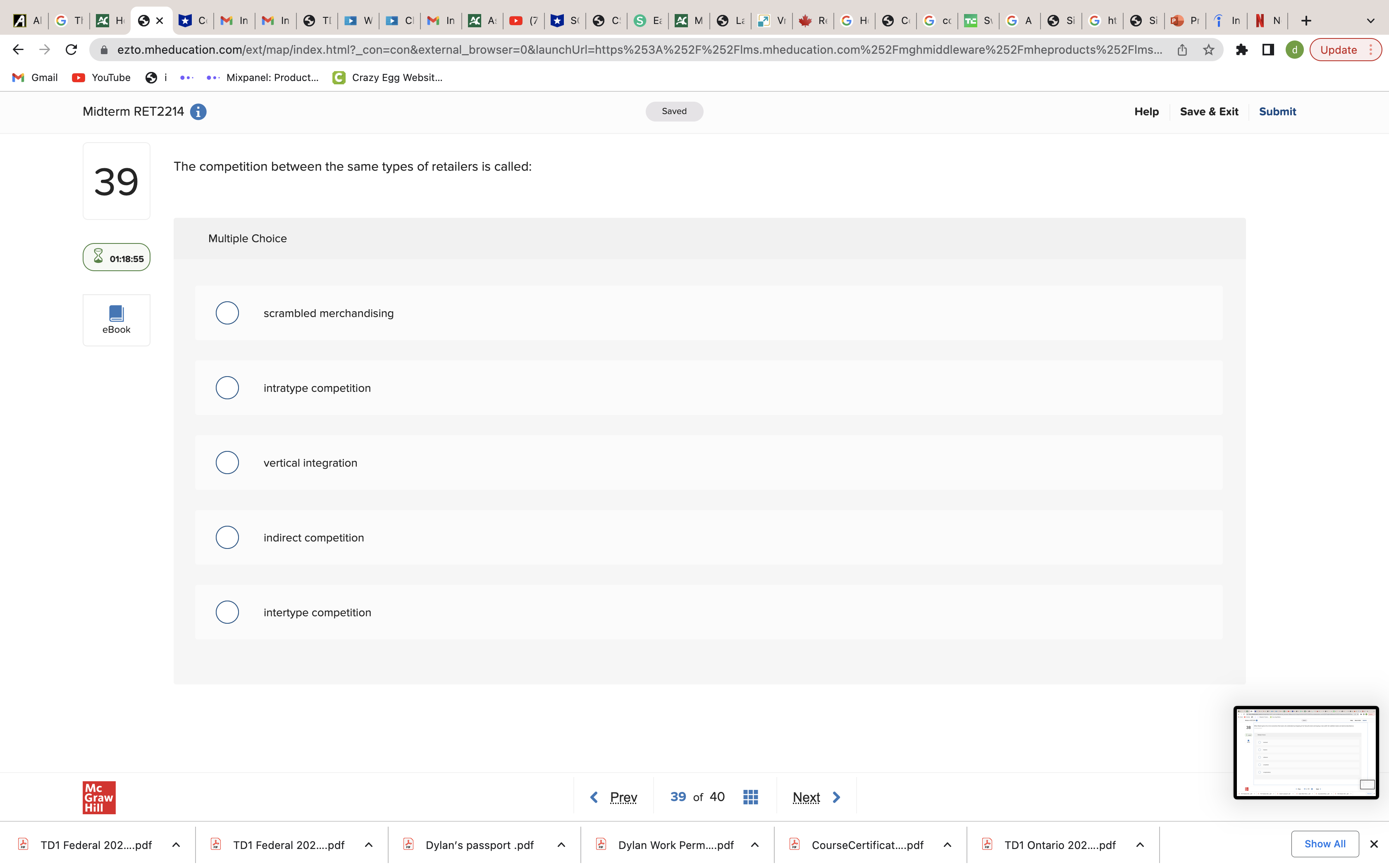This screenshot has height=868, width=1389.
Task: Click the info icon beside Midterm RET2214
Action: (198, 111)
